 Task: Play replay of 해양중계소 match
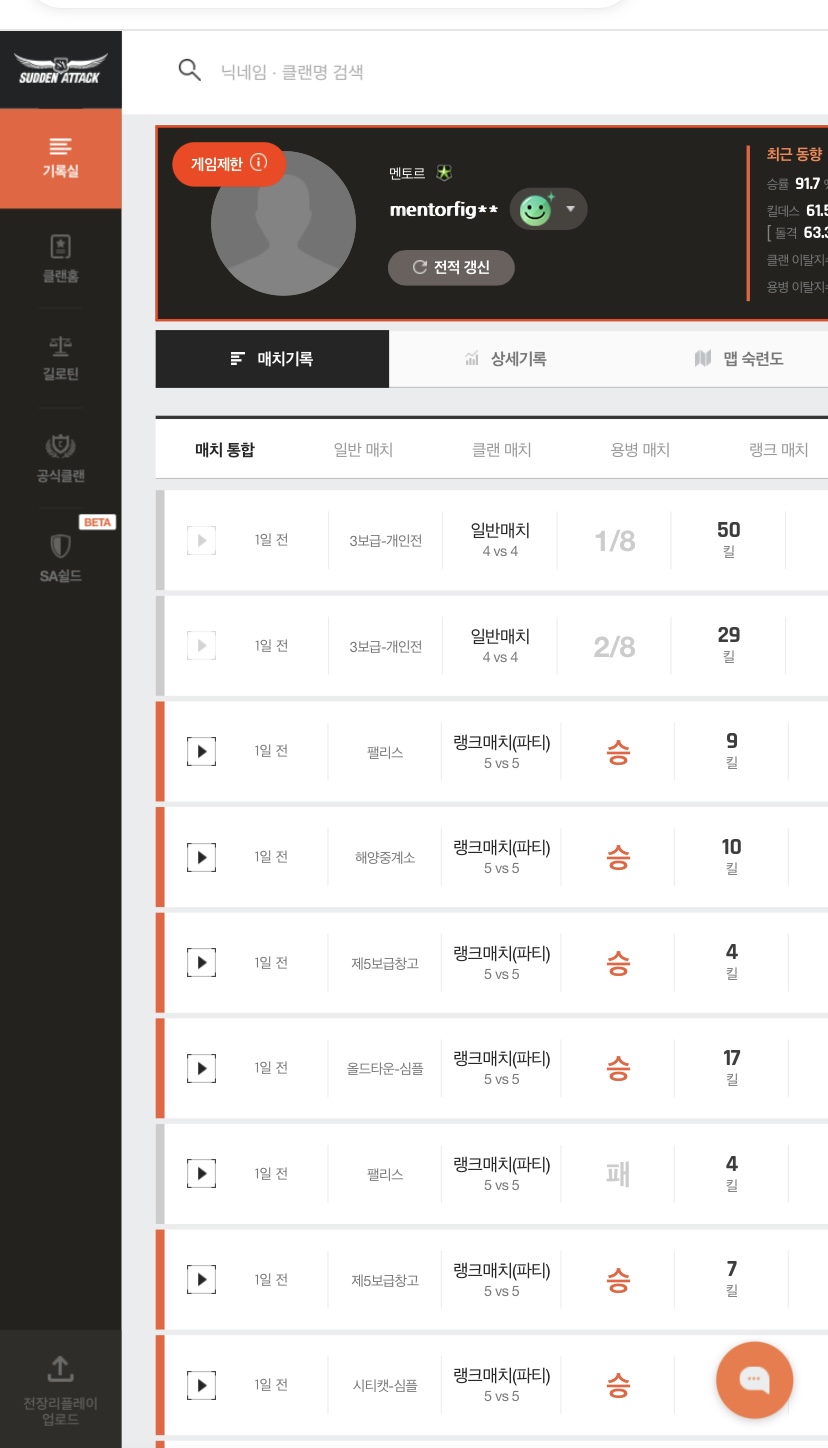tap(201, 857)
